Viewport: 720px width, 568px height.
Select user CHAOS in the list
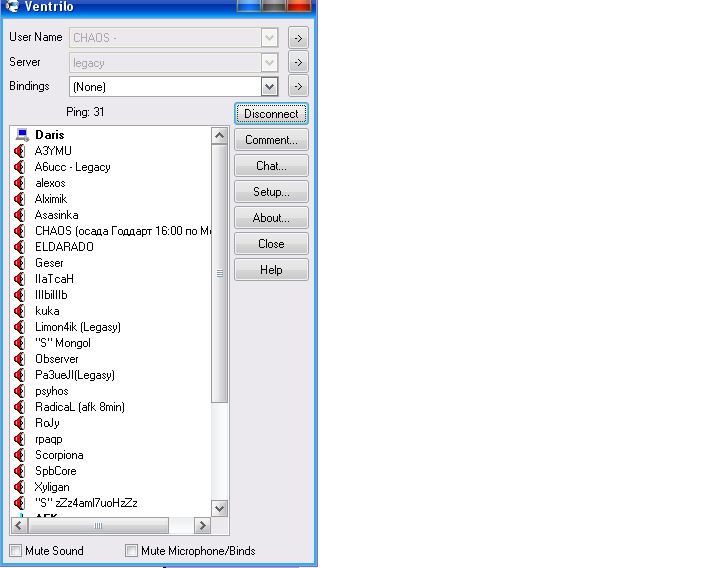pyautogui.click(x=123, y=231)
